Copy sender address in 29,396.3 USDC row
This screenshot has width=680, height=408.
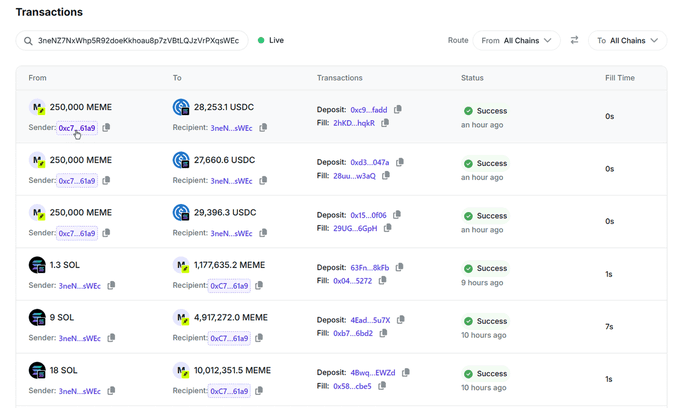click(x=106, y=233)
